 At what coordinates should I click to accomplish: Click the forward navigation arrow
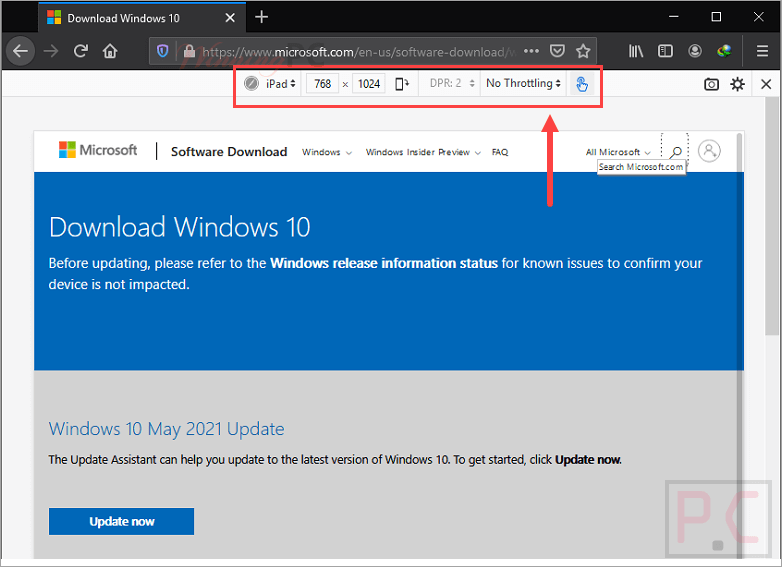point(51,51)
